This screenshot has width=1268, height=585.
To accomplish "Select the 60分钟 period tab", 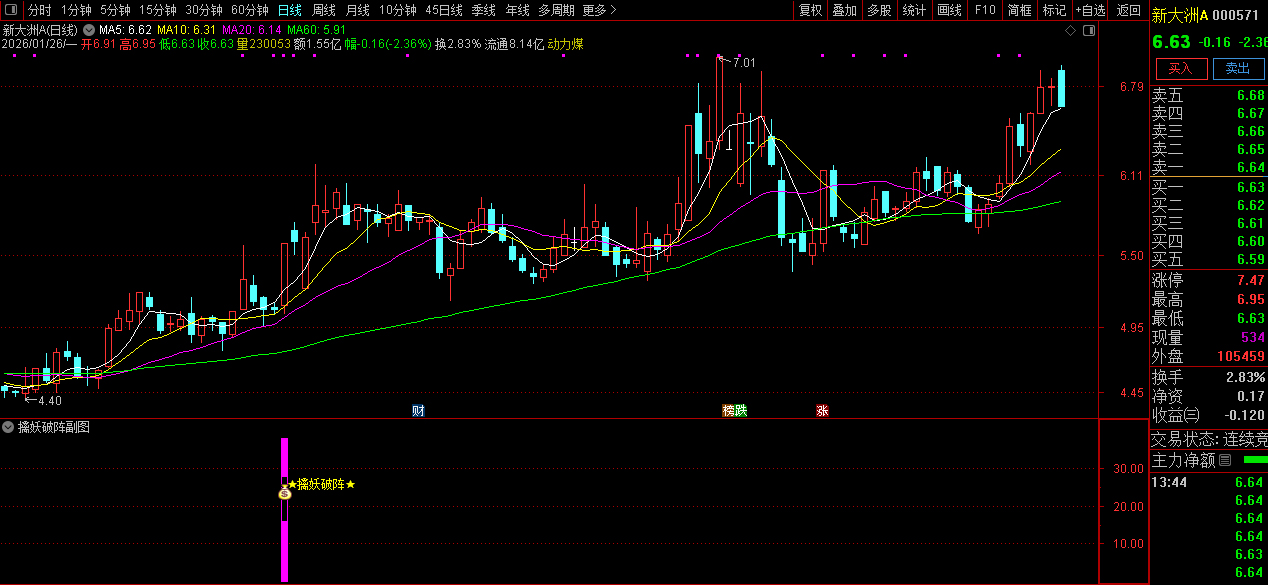I will (x=250, y=10).
